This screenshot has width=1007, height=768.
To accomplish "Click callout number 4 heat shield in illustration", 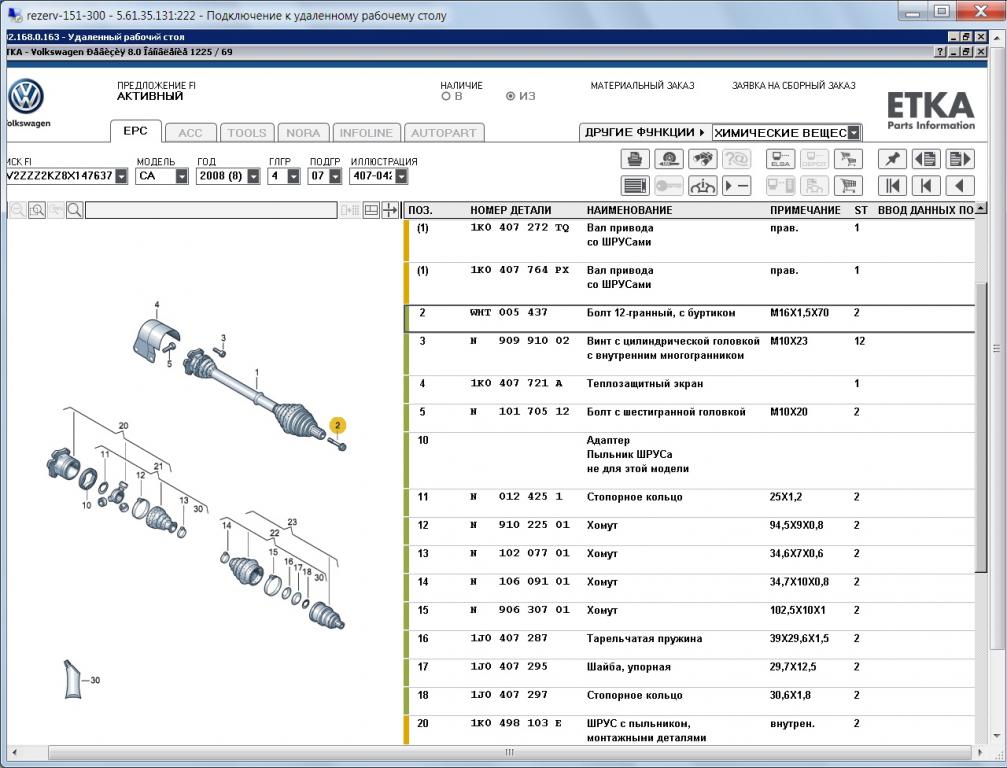I will pyautogui.click(x=157, y=306).
